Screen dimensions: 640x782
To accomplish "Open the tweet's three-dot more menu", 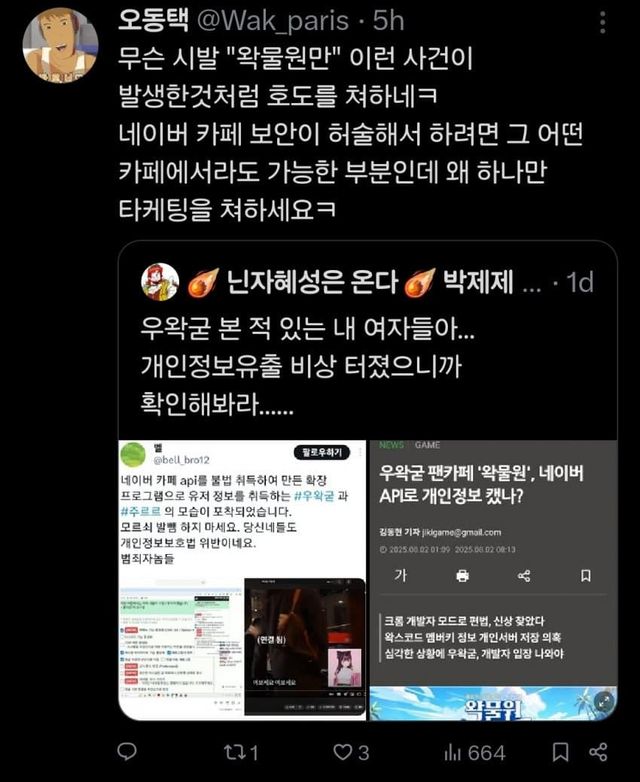I will click(x=603, y=22).
